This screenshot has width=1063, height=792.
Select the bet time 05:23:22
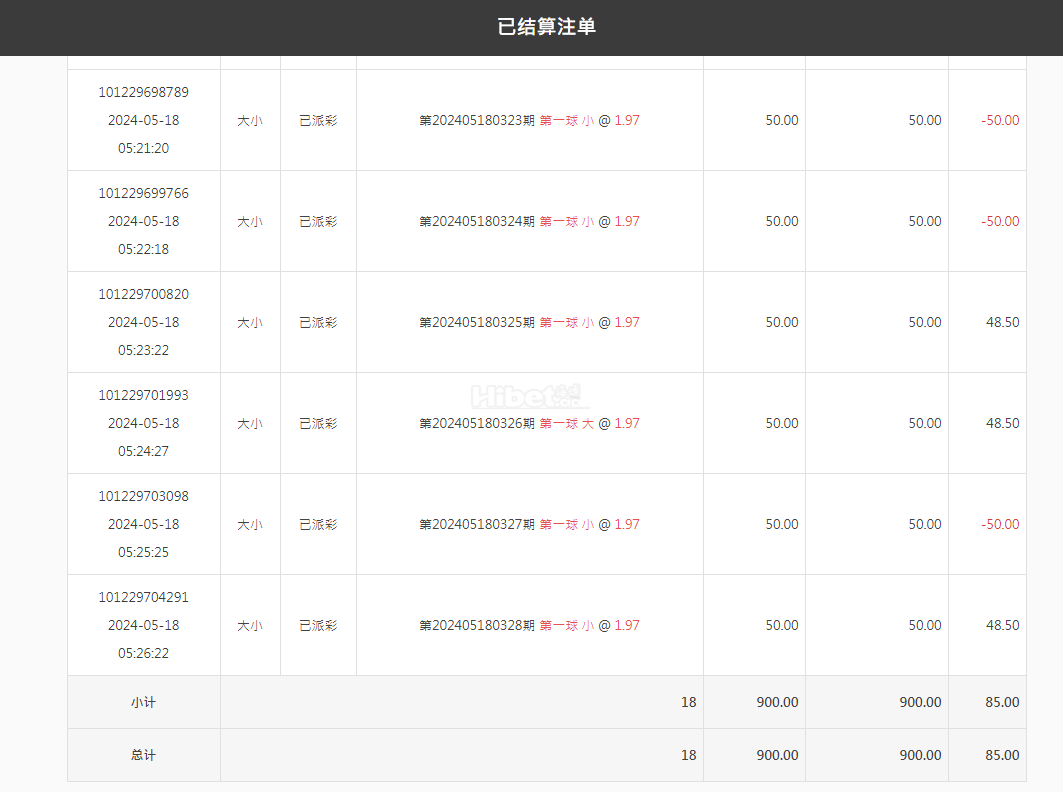[144, 350]
